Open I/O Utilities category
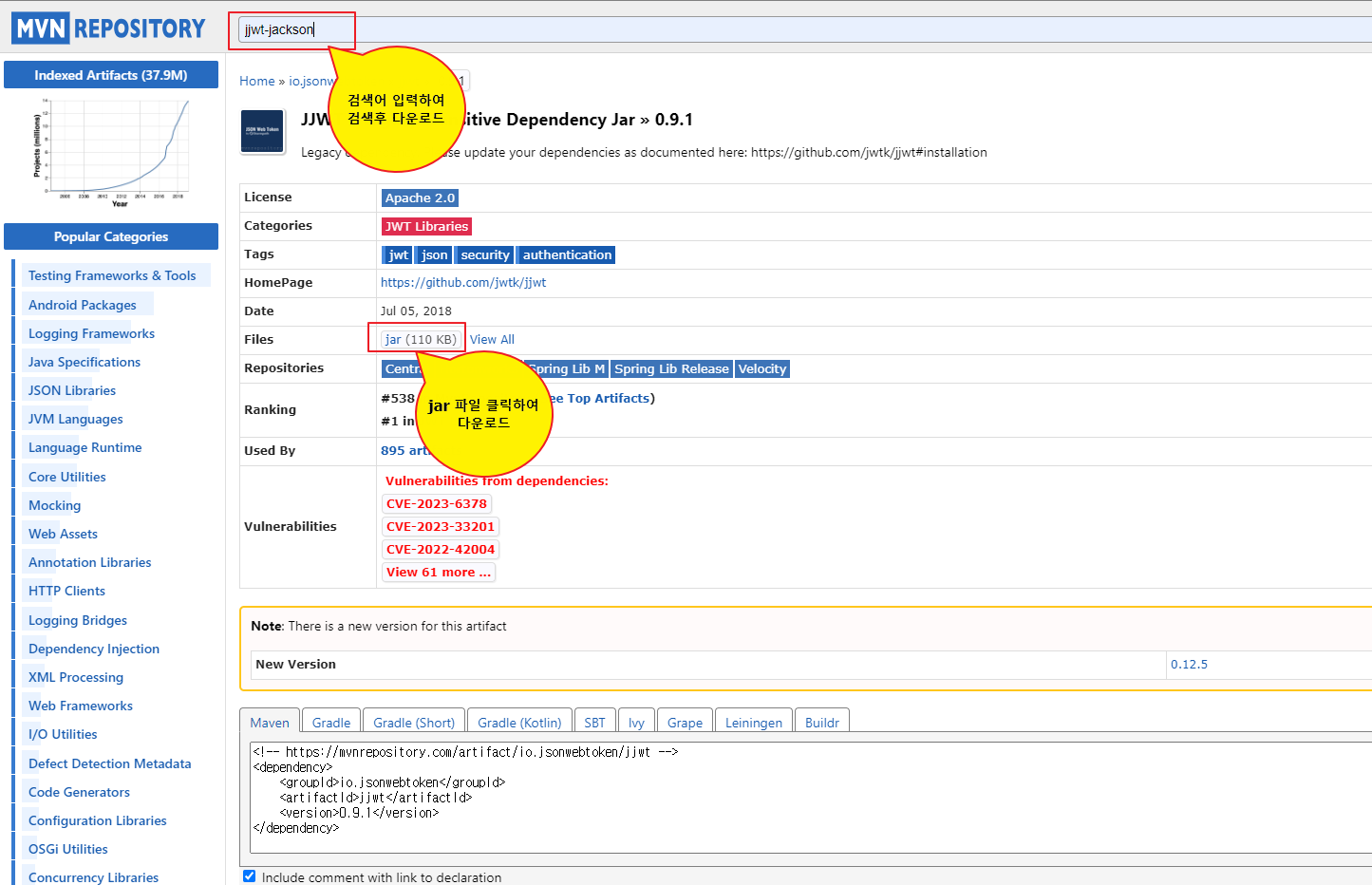The image size is (1372, 885). (x=63, y=734)
